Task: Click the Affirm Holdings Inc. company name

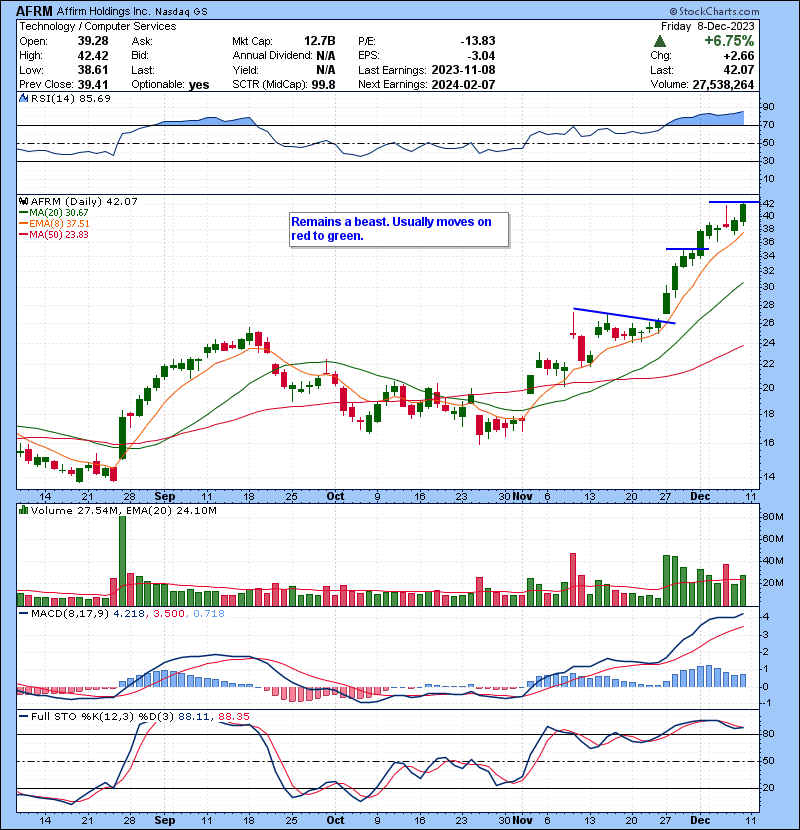Action: 104,11
